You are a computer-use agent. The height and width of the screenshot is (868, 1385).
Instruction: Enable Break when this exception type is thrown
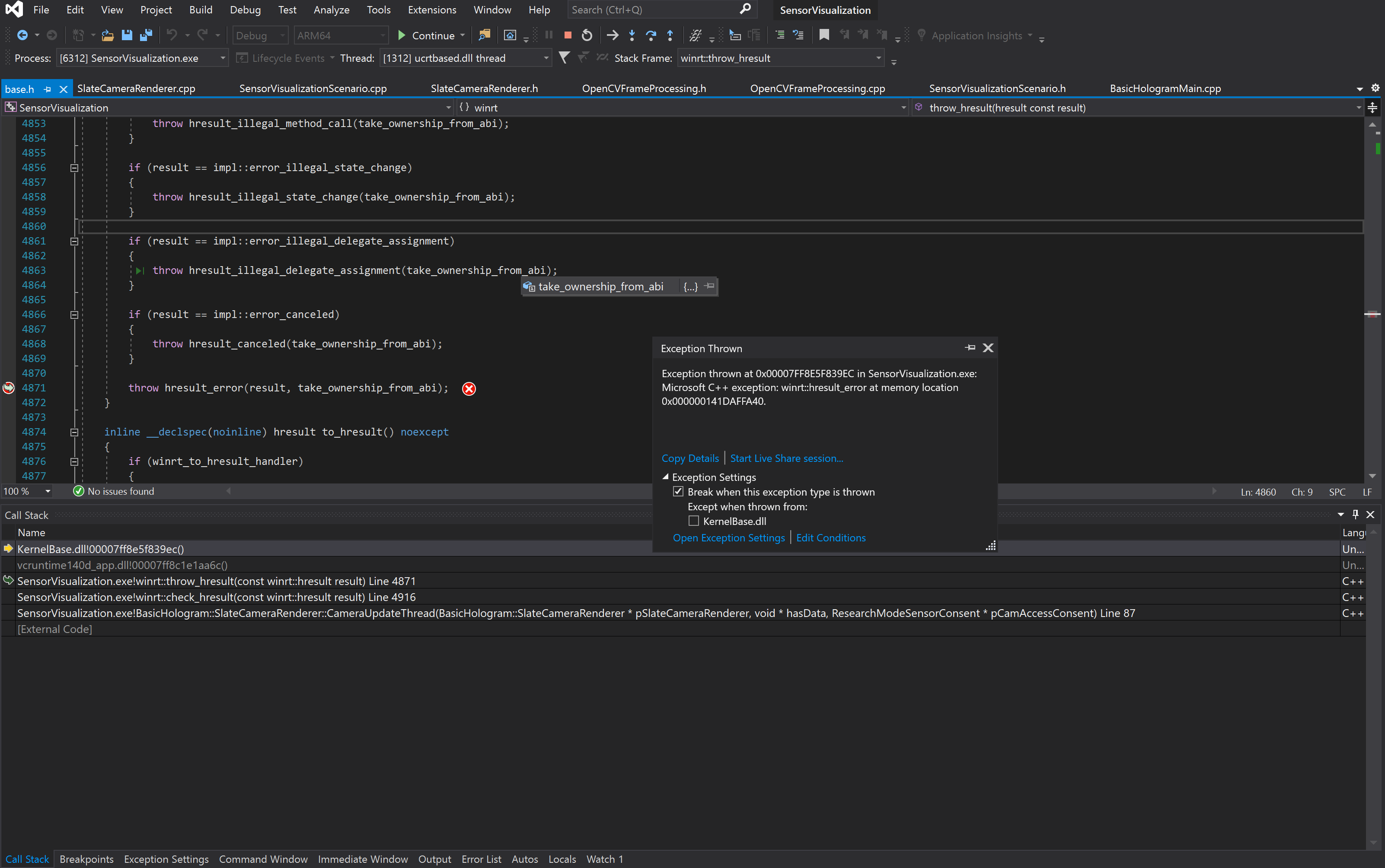click(x=678, y=491)
